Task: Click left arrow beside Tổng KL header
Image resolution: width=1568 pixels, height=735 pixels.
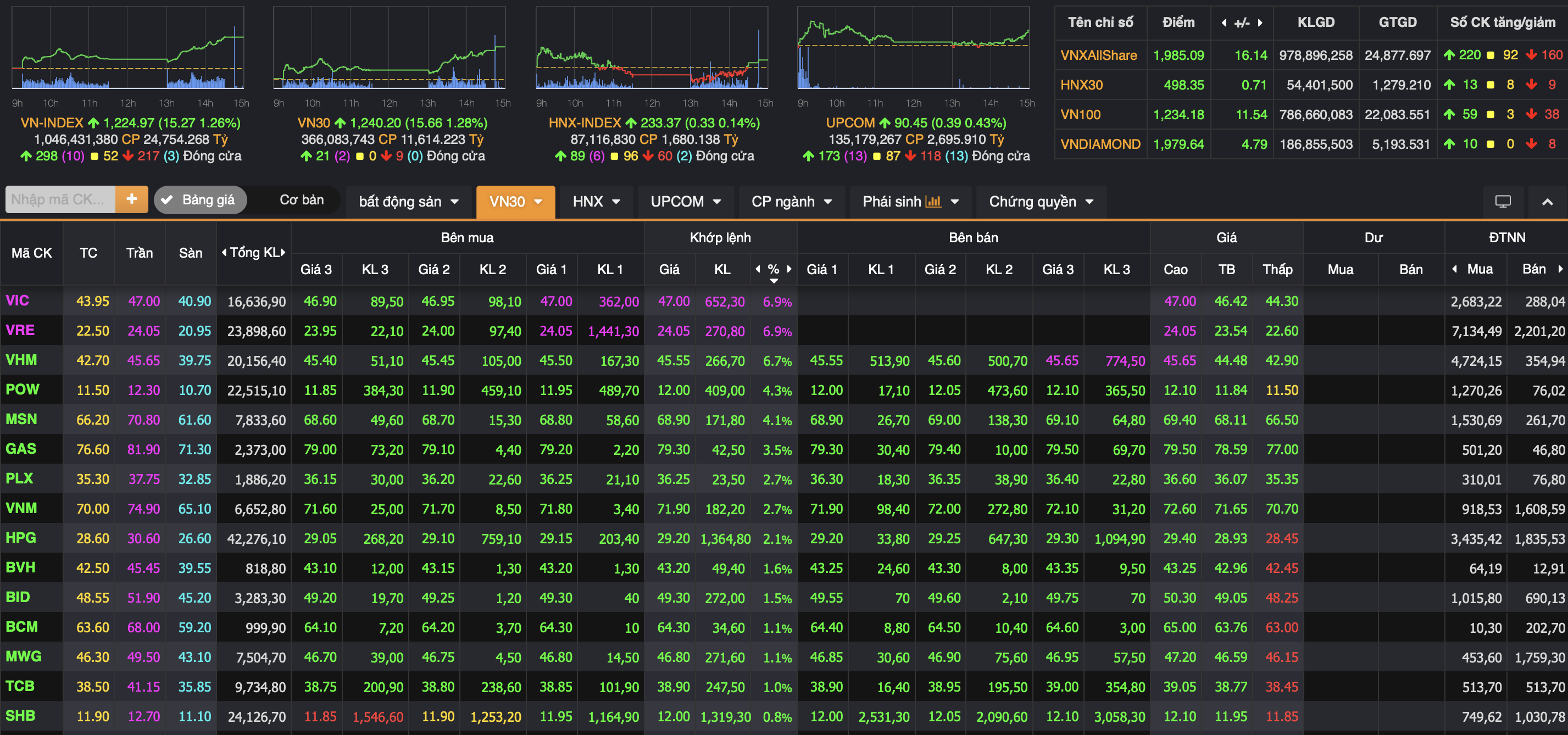Action: click(224, 252)
